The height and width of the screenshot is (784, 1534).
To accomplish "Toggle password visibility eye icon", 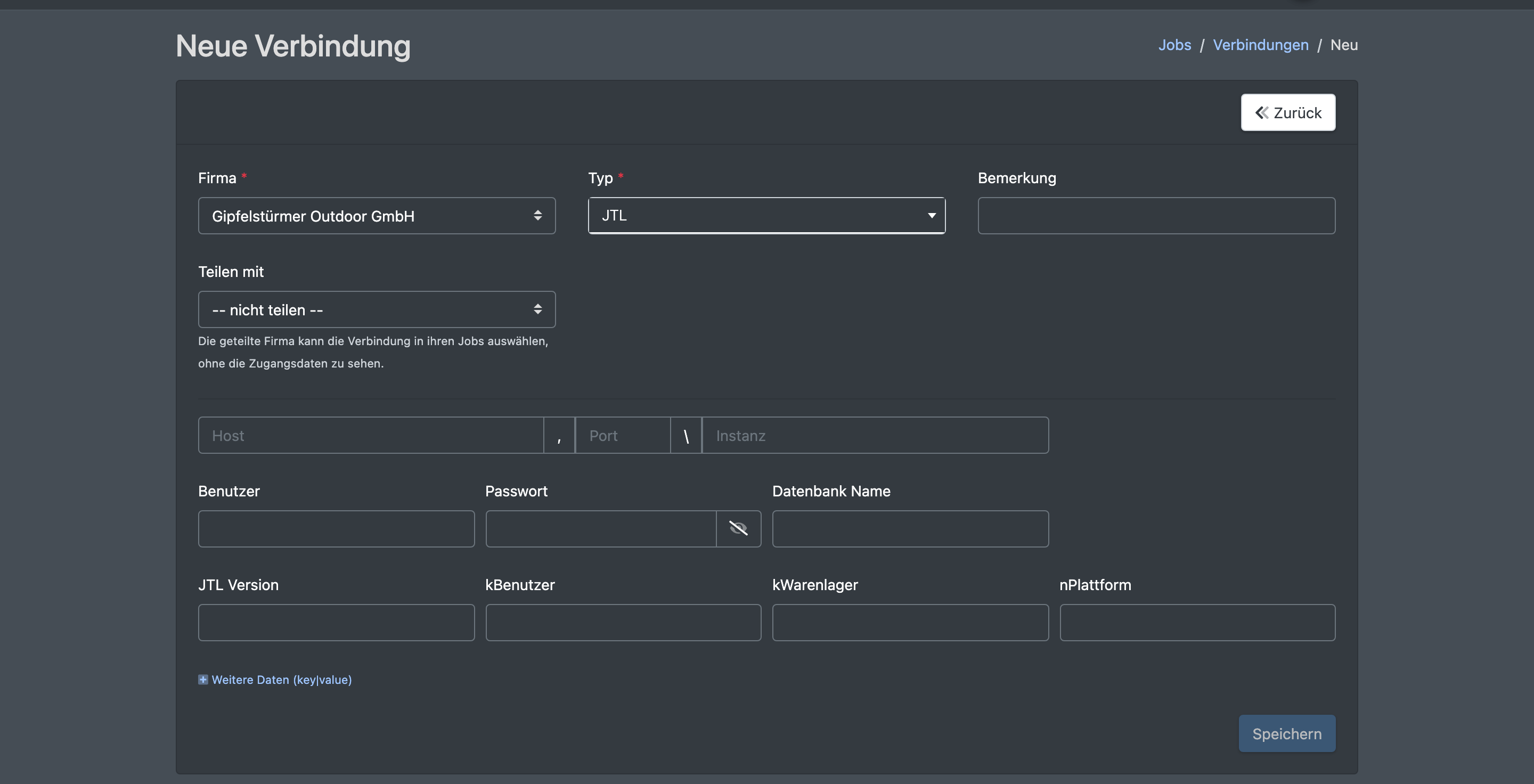I will pos(738,529).
